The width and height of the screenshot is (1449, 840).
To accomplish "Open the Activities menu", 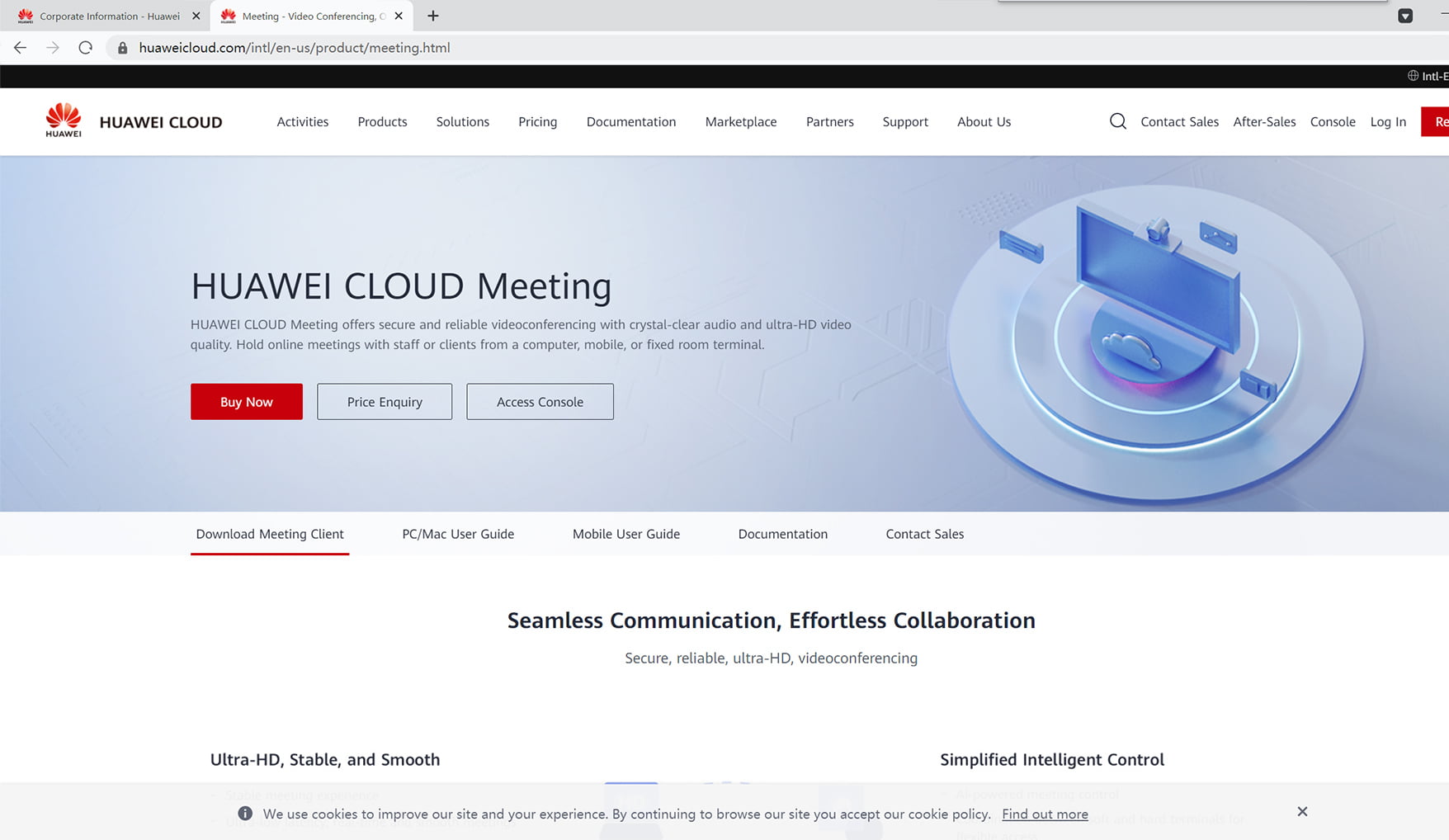I will (x=303, y=121).
